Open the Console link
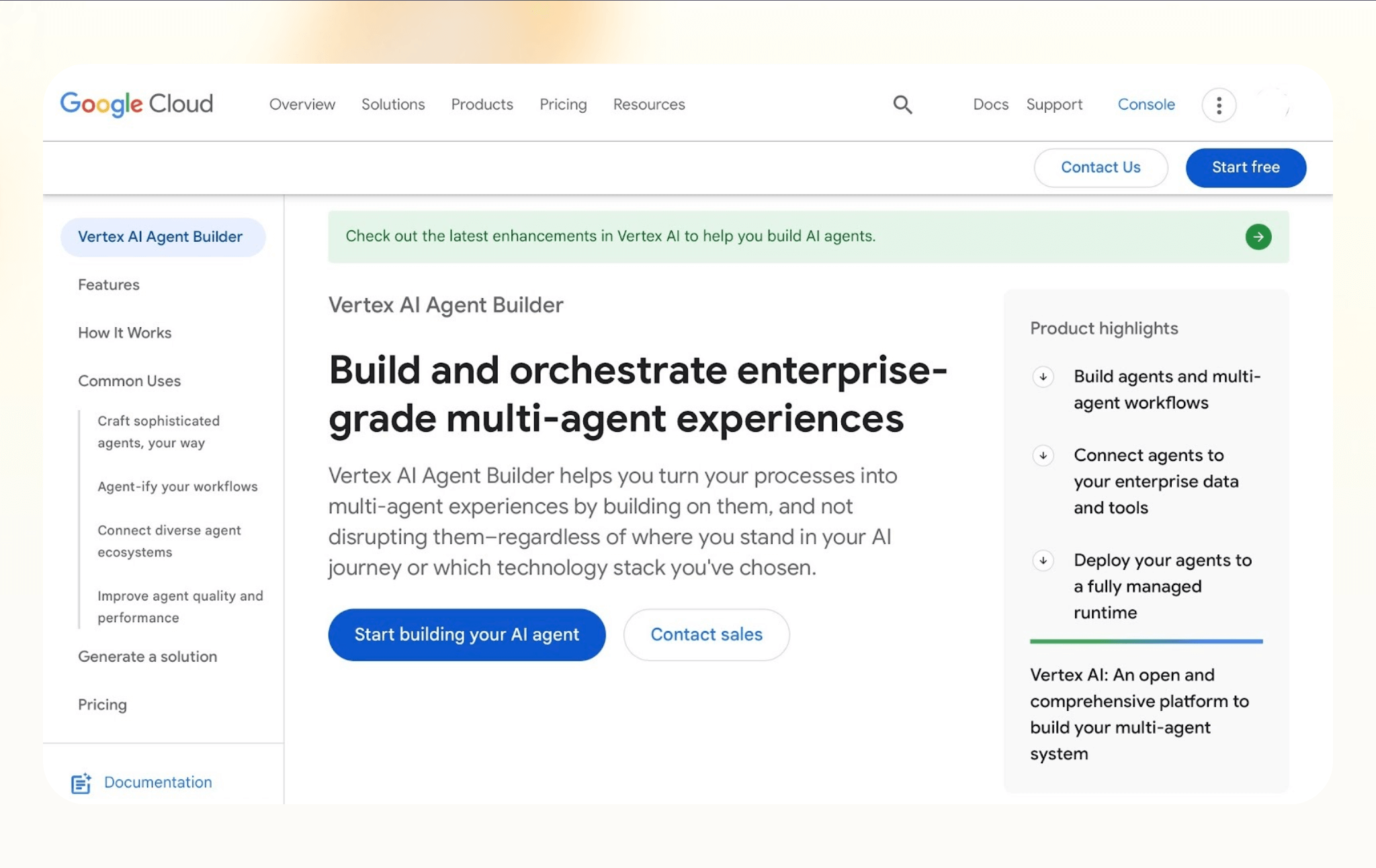The height and width of the screenshot is (868, 1376). pos(1146,105)
